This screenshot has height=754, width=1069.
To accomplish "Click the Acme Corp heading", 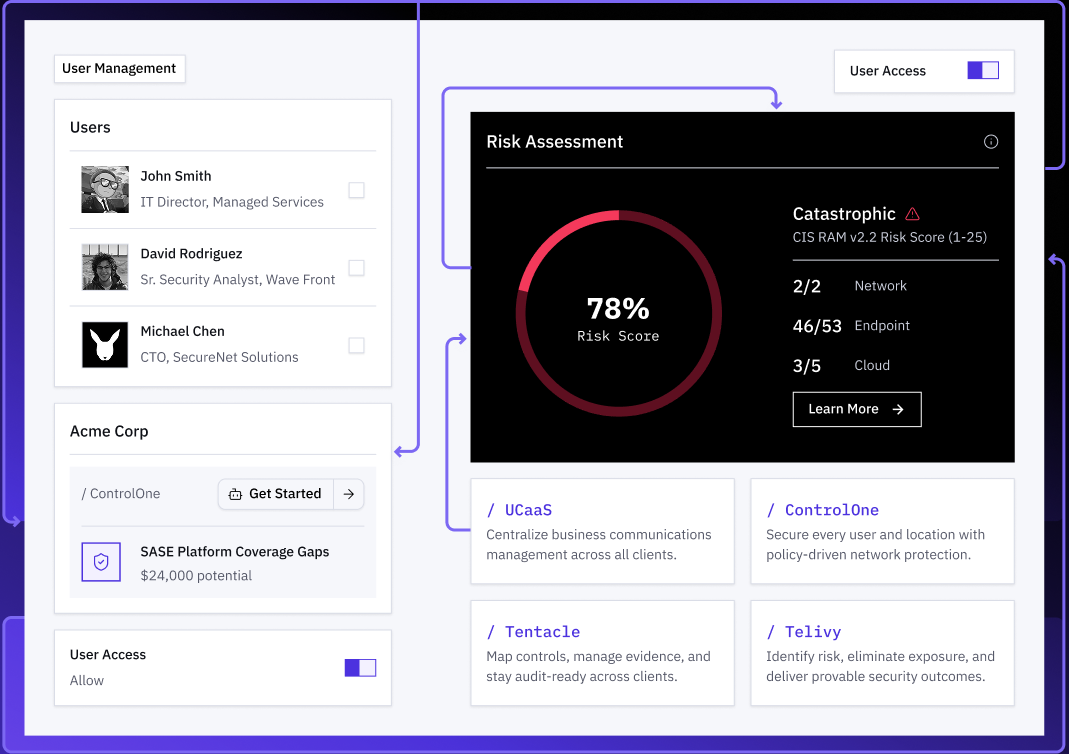I will tap(109, 432).
